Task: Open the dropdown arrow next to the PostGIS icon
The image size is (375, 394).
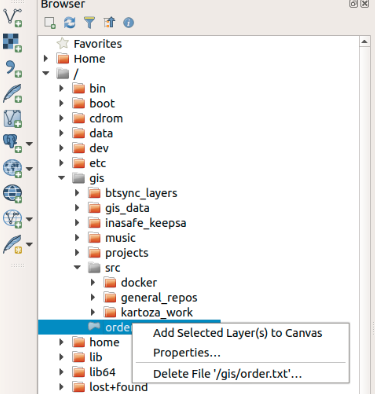Action: 29,144
